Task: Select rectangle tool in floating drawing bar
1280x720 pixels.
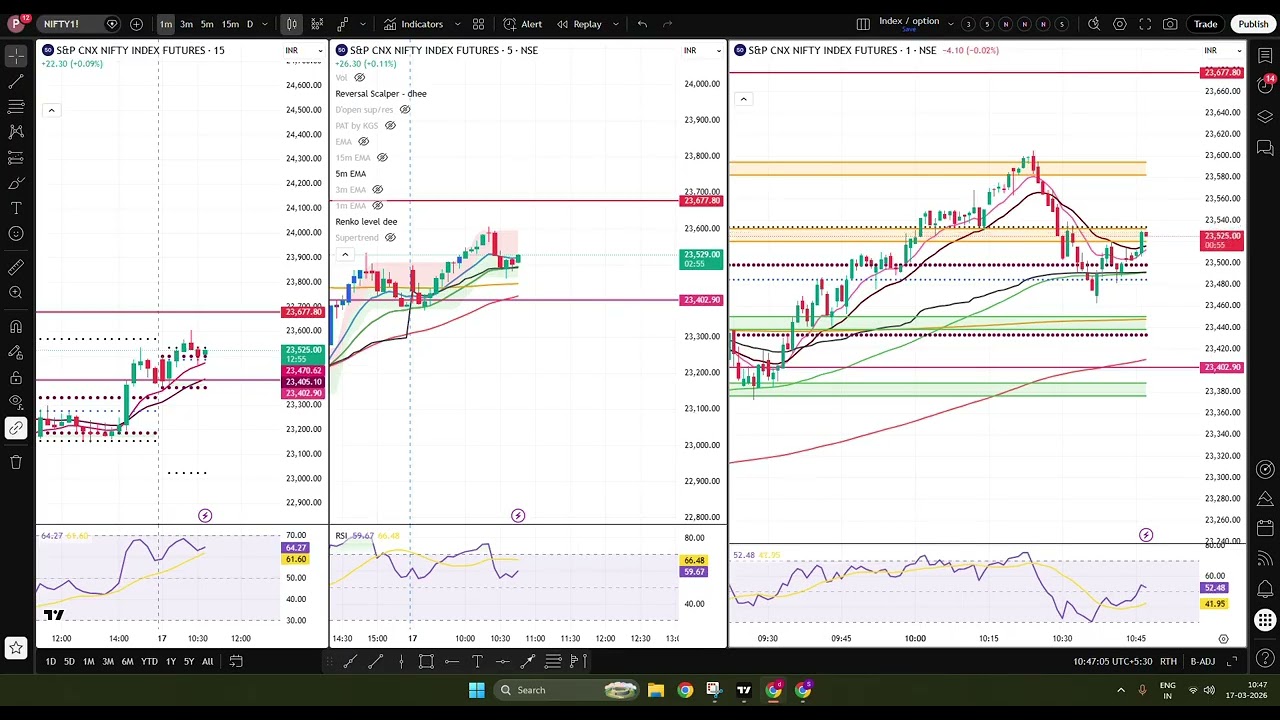Action: tap(426, 661)
